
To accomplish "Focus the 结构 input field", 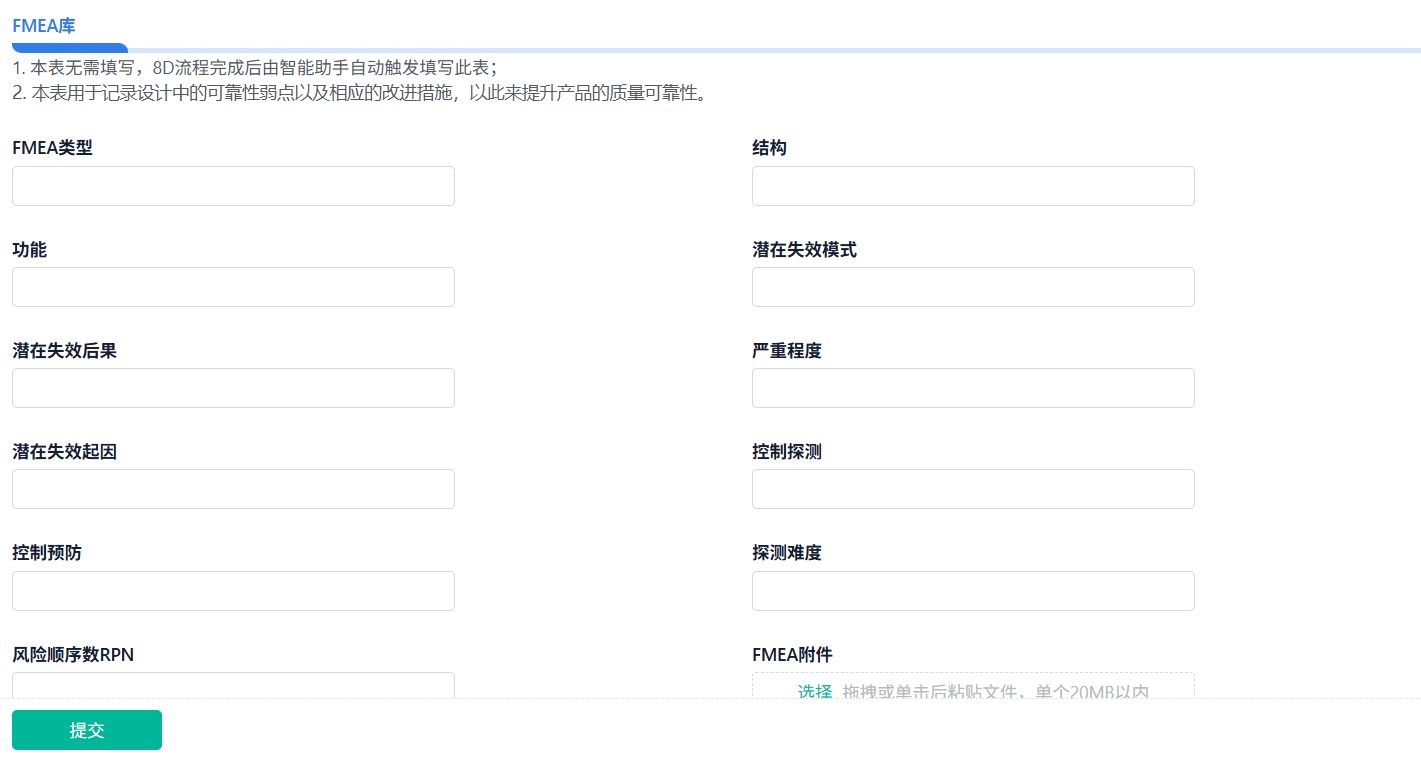I will tap(973, 186).
